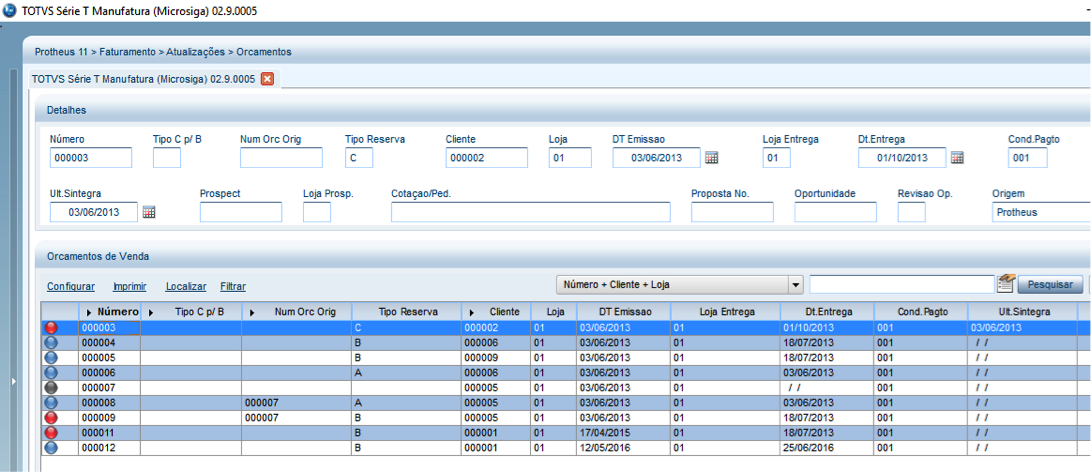
Task: Close the TOTVS Série T Manufatura tab
Action: pos(267,79)
